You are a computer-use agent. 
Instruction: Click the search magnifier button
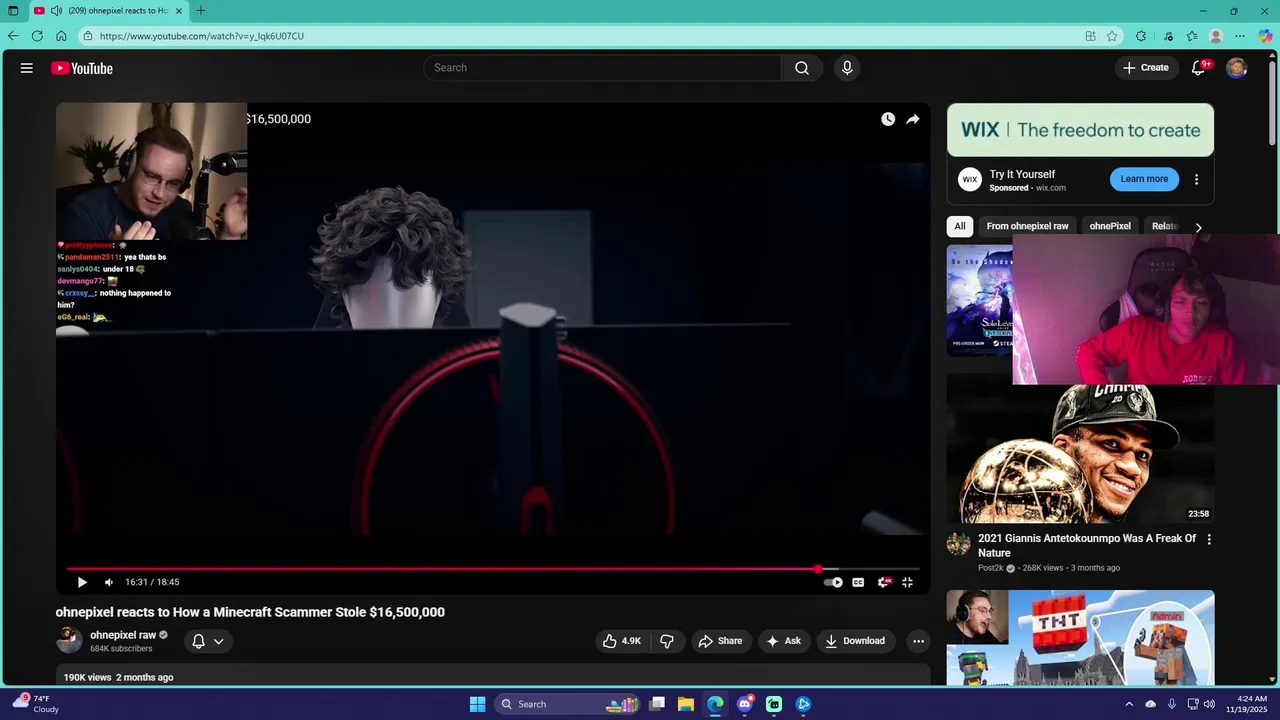point(802,68)
